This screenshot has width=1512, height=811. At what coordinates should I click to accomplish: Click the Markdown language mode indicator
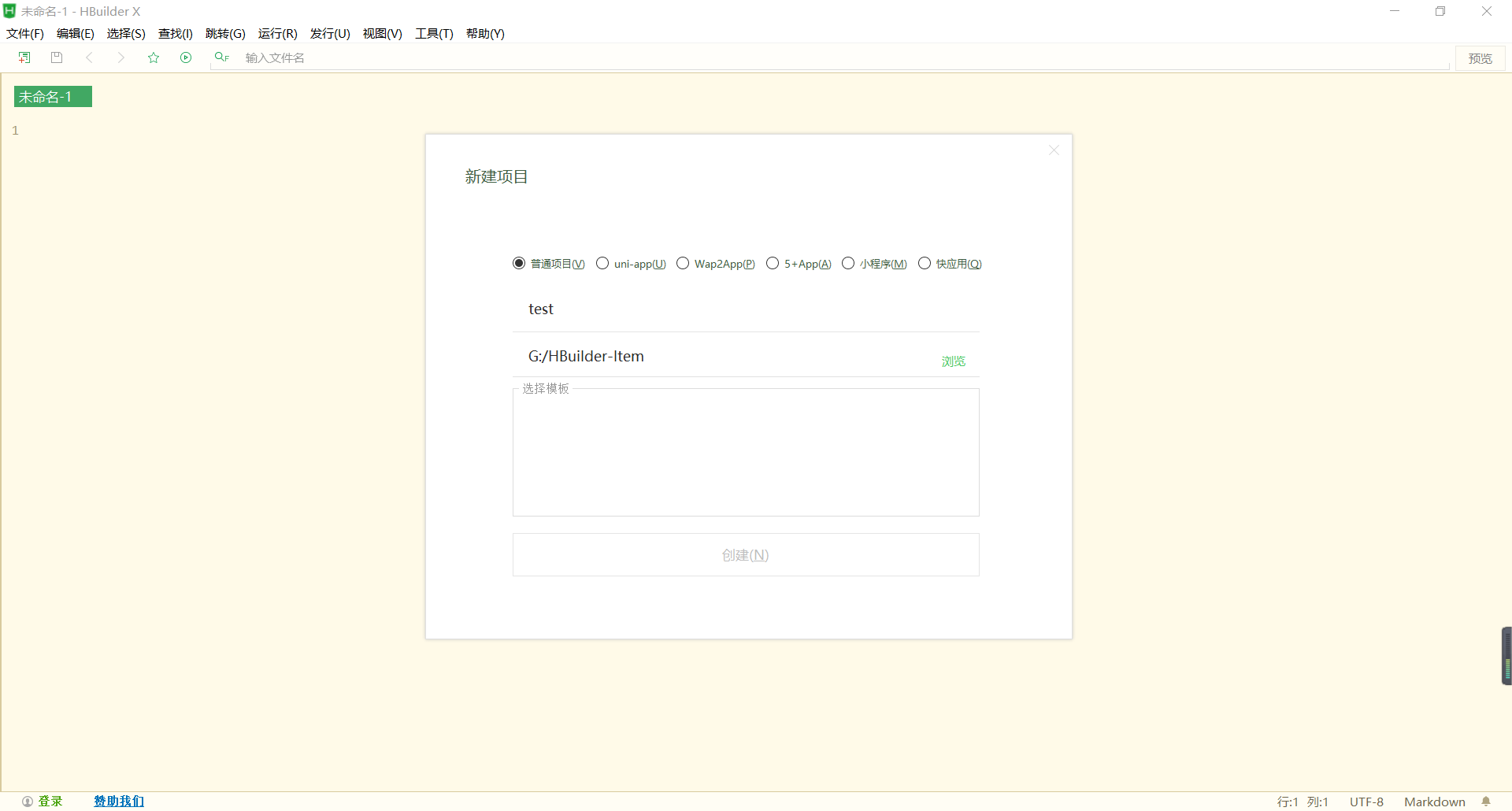[1435, 802]
